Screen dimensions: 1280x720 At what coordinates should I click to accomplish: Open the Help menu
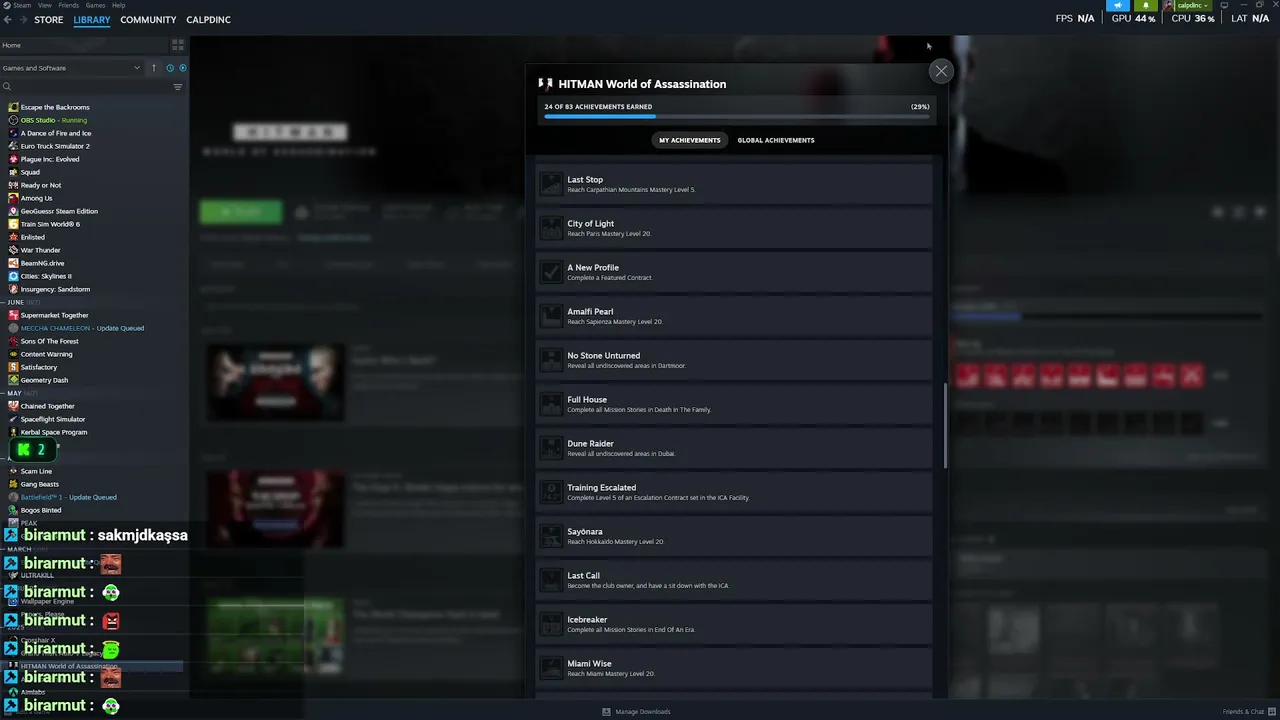click(x=119, y=5)
